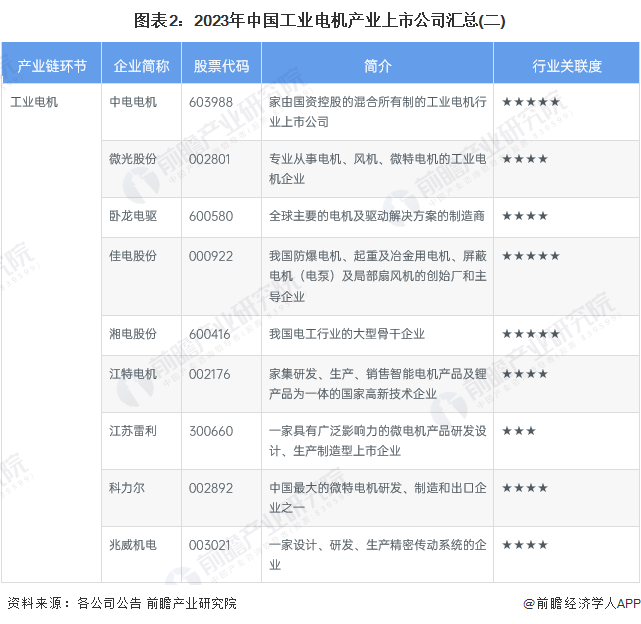
Task: Select company name '兆威机电'
Action: 133,544
